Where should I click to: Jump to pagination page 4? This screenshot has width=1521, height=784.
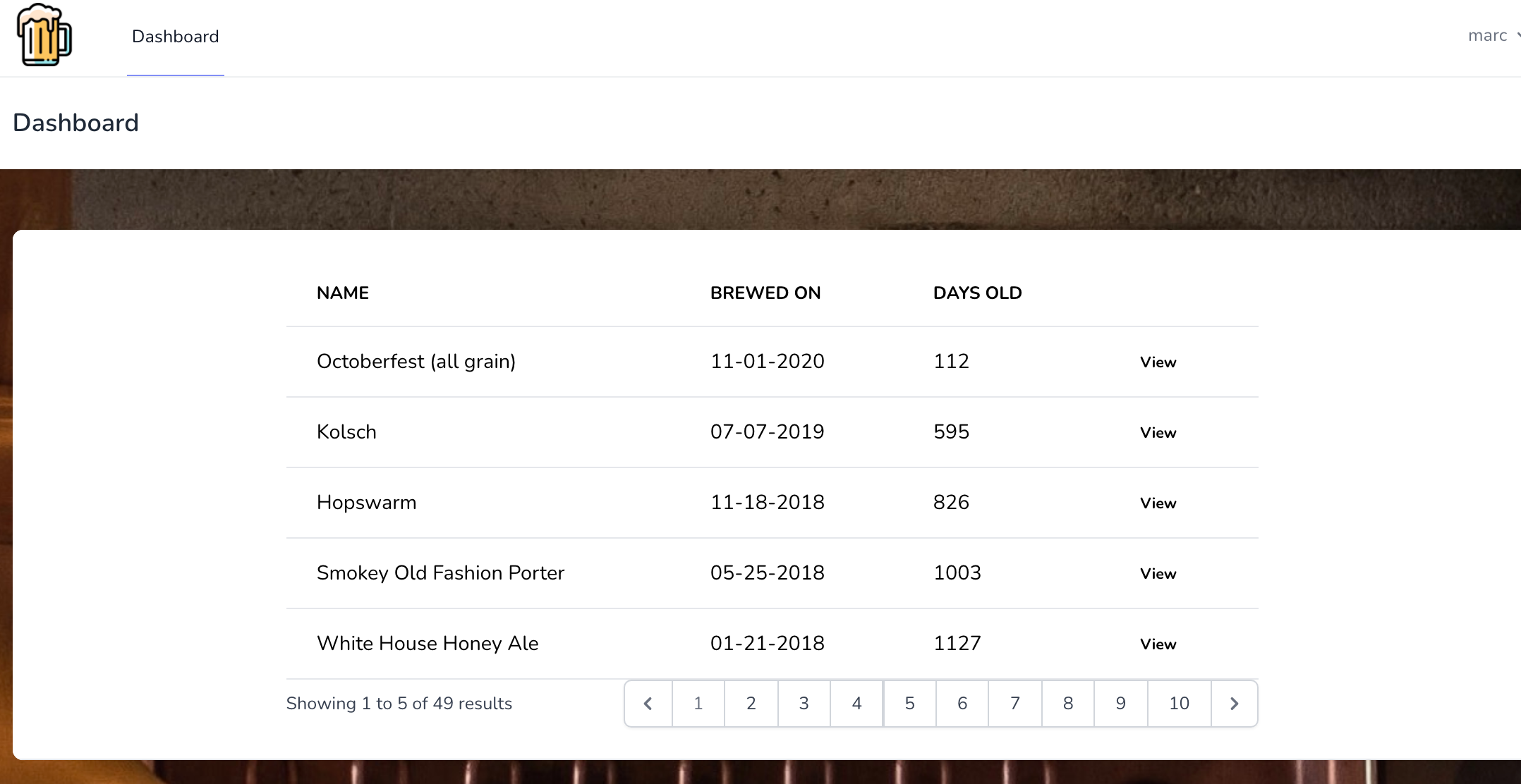pos(856,703)
